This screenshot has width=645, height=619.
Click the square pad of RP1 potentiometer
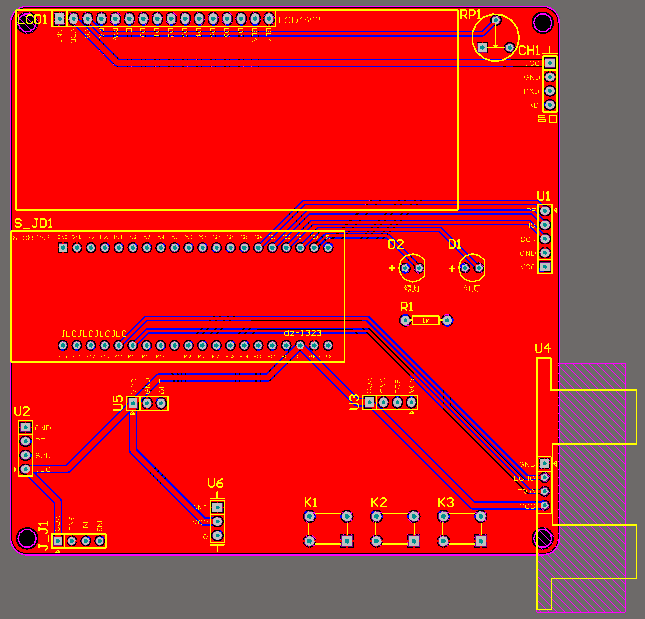coord(483,48)
